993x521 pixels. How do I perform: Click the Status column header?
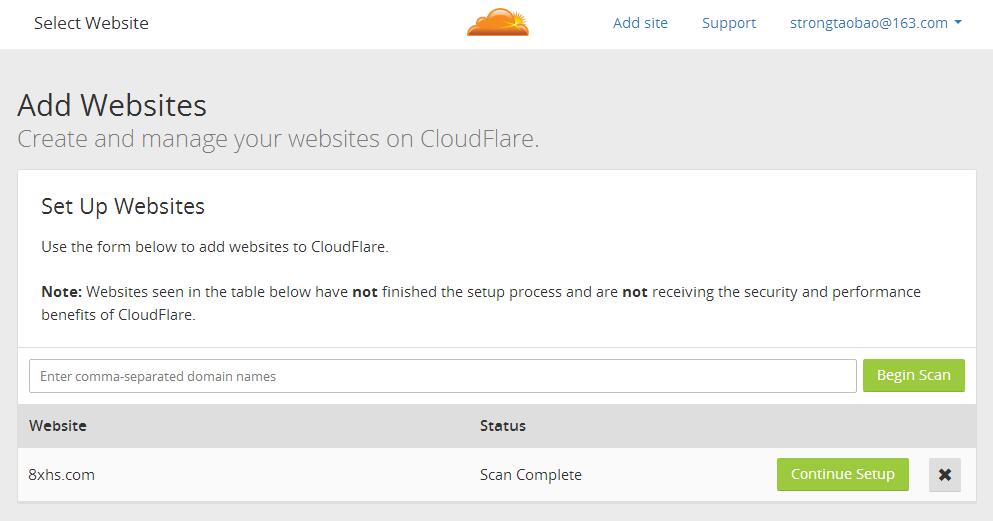pyautogui.click(x=503, y=425)
